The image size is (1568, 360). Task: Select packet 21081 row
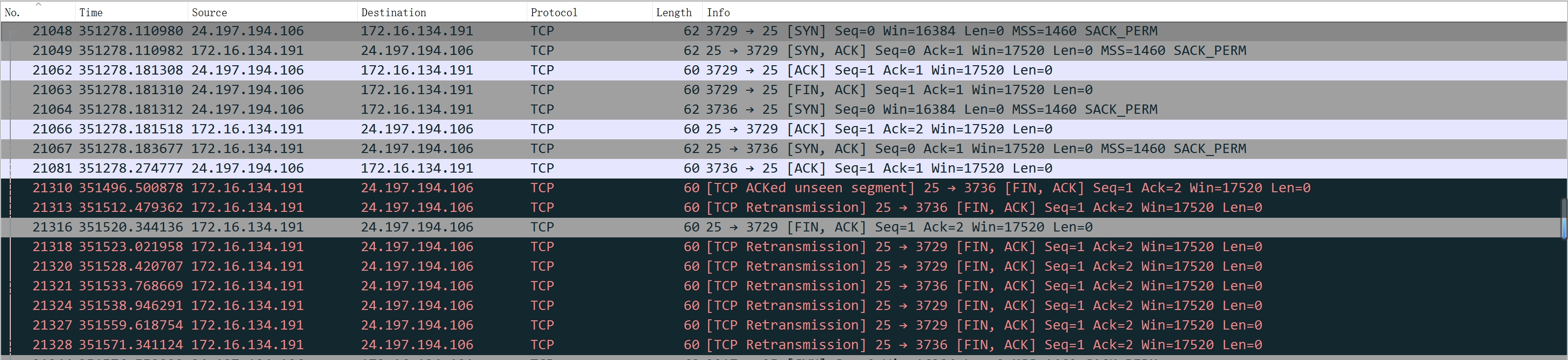[x=426, y=168]
